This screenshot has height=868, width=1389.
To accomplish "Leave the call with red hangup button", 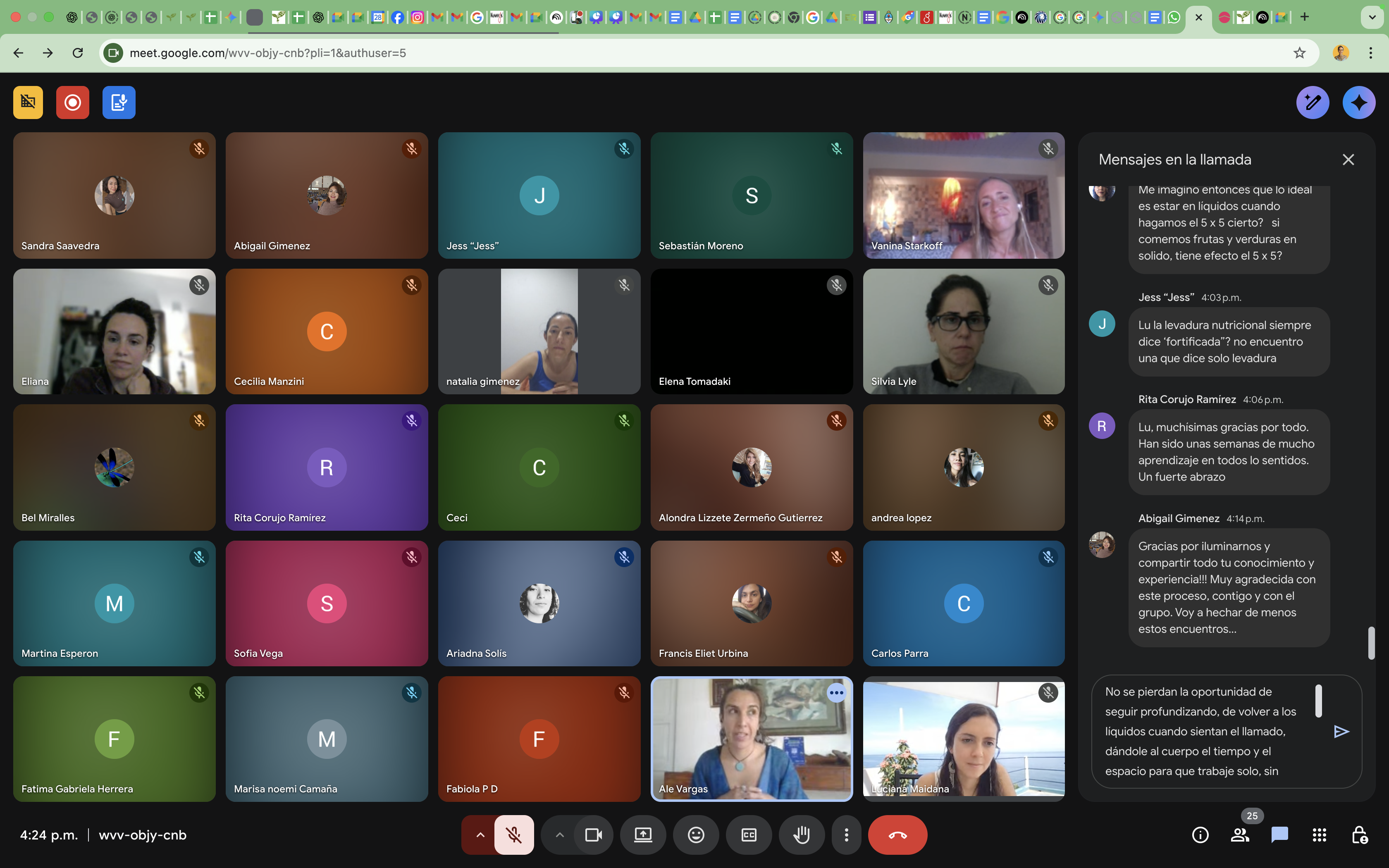I will point(898,835).
